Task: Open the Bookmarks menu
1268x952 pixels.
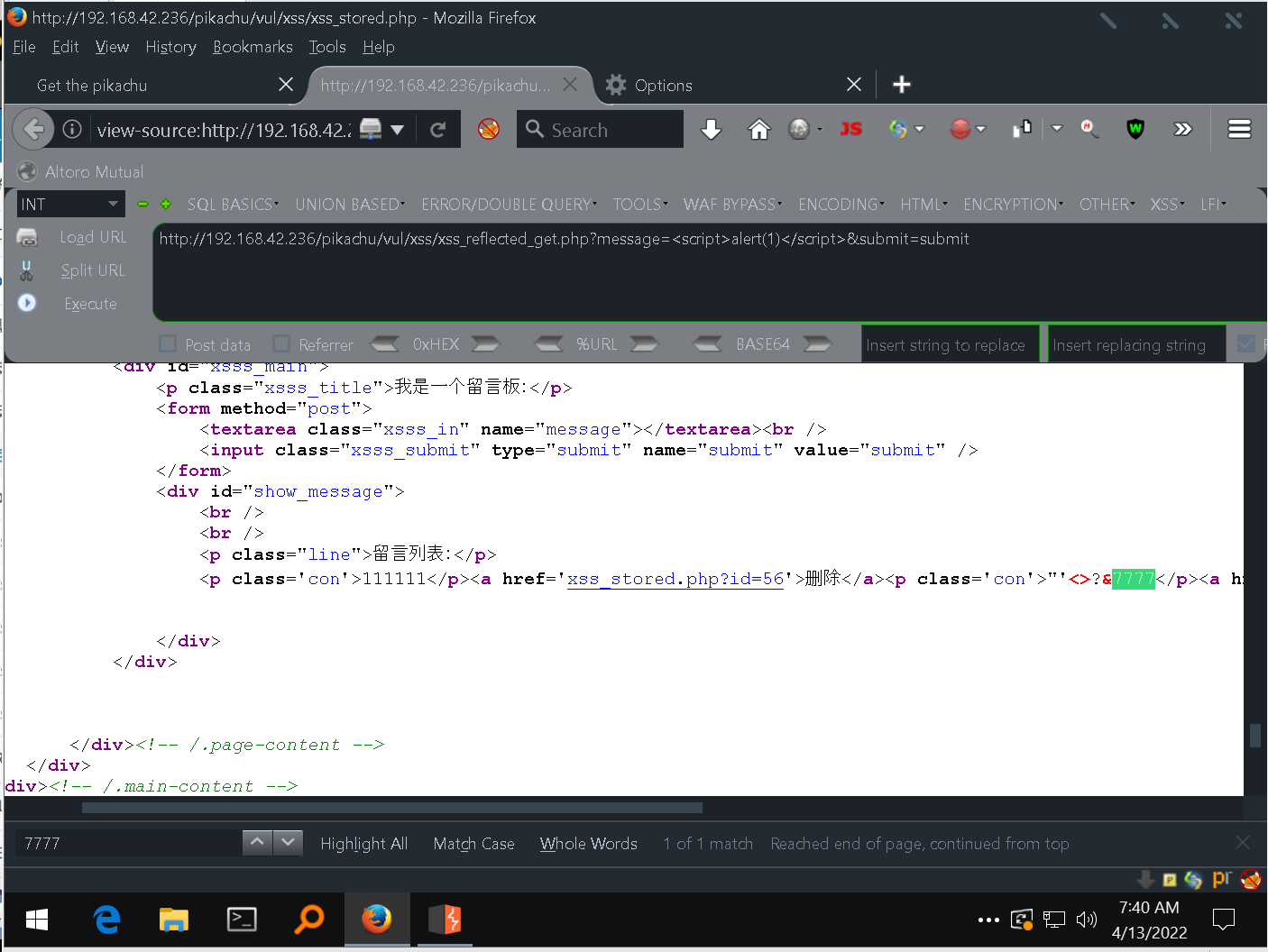Action: tap(253, 47)
